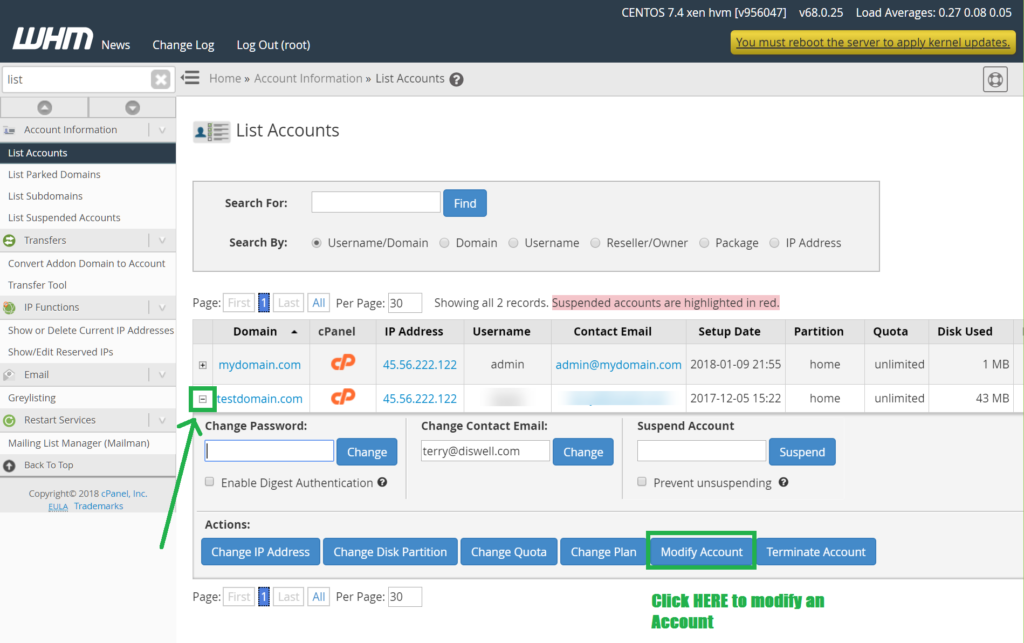
Task: Click the kernel update reboot notice
Action: click(873, 42)
